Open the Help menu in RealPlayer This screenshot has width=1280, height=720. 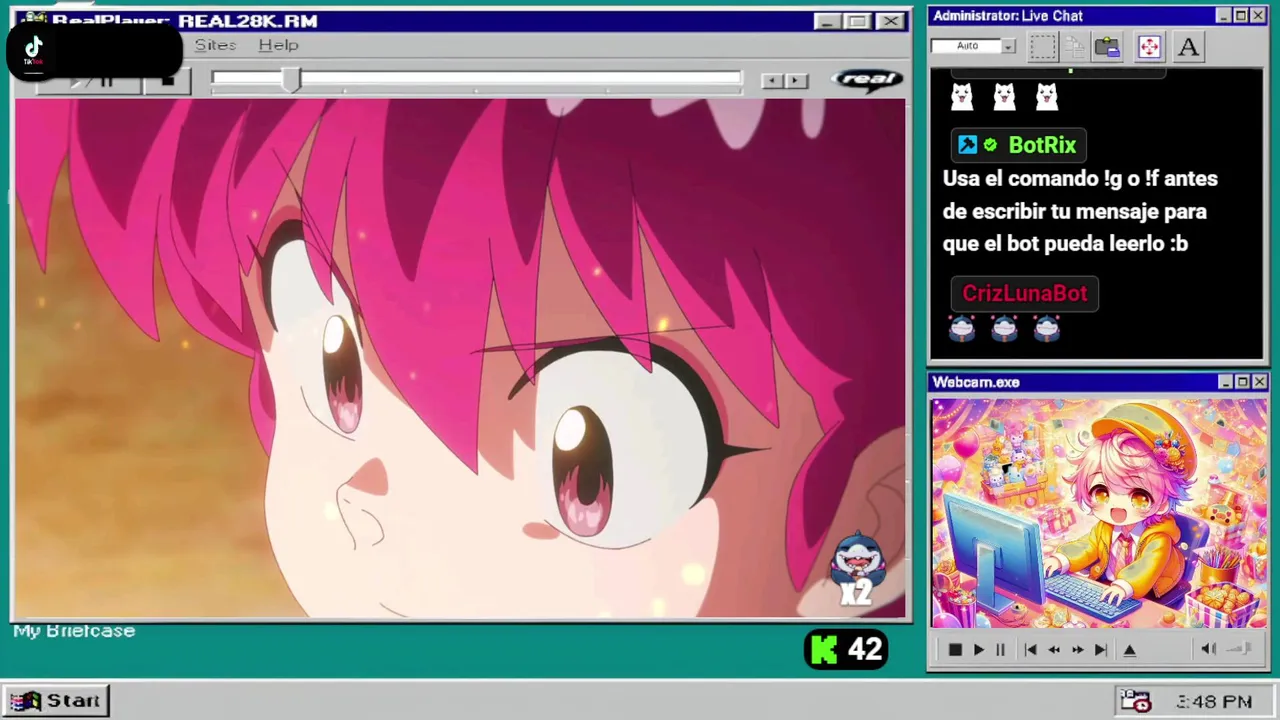tap(278, 45)
